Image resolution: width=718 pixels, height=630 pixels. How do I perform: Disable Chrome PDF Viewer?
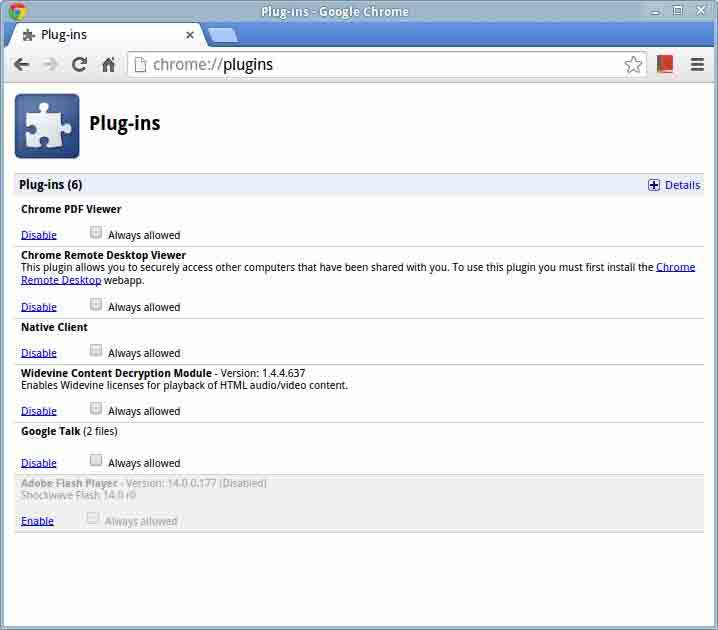pos(38,235)
